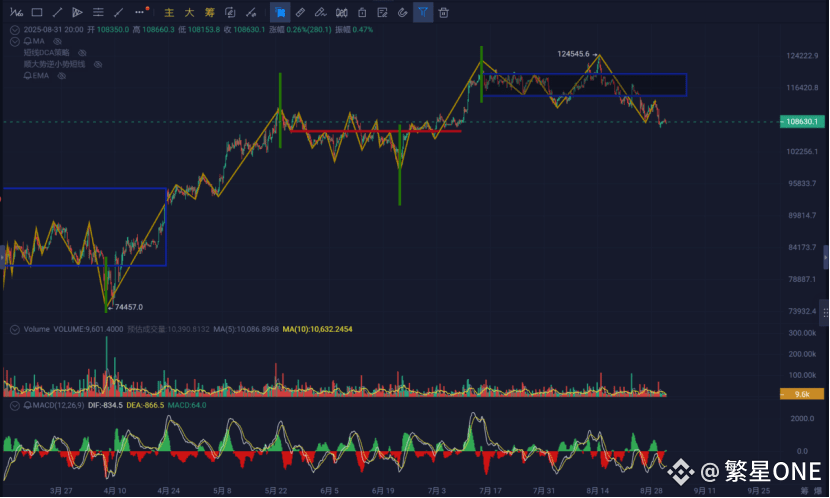
Task: Click the EMA indicator label
Action: [41, 76]
